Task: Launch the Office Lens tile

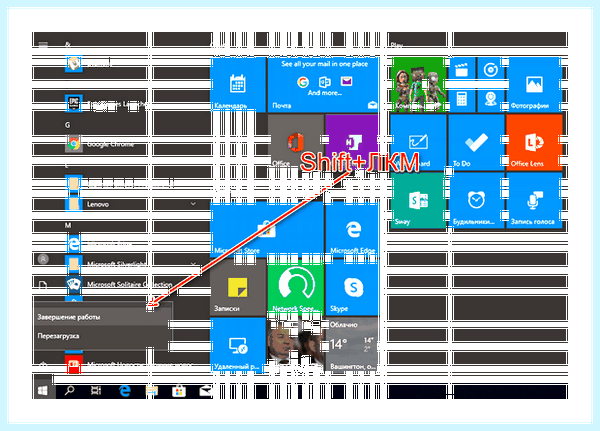Action: click(534, 142)
